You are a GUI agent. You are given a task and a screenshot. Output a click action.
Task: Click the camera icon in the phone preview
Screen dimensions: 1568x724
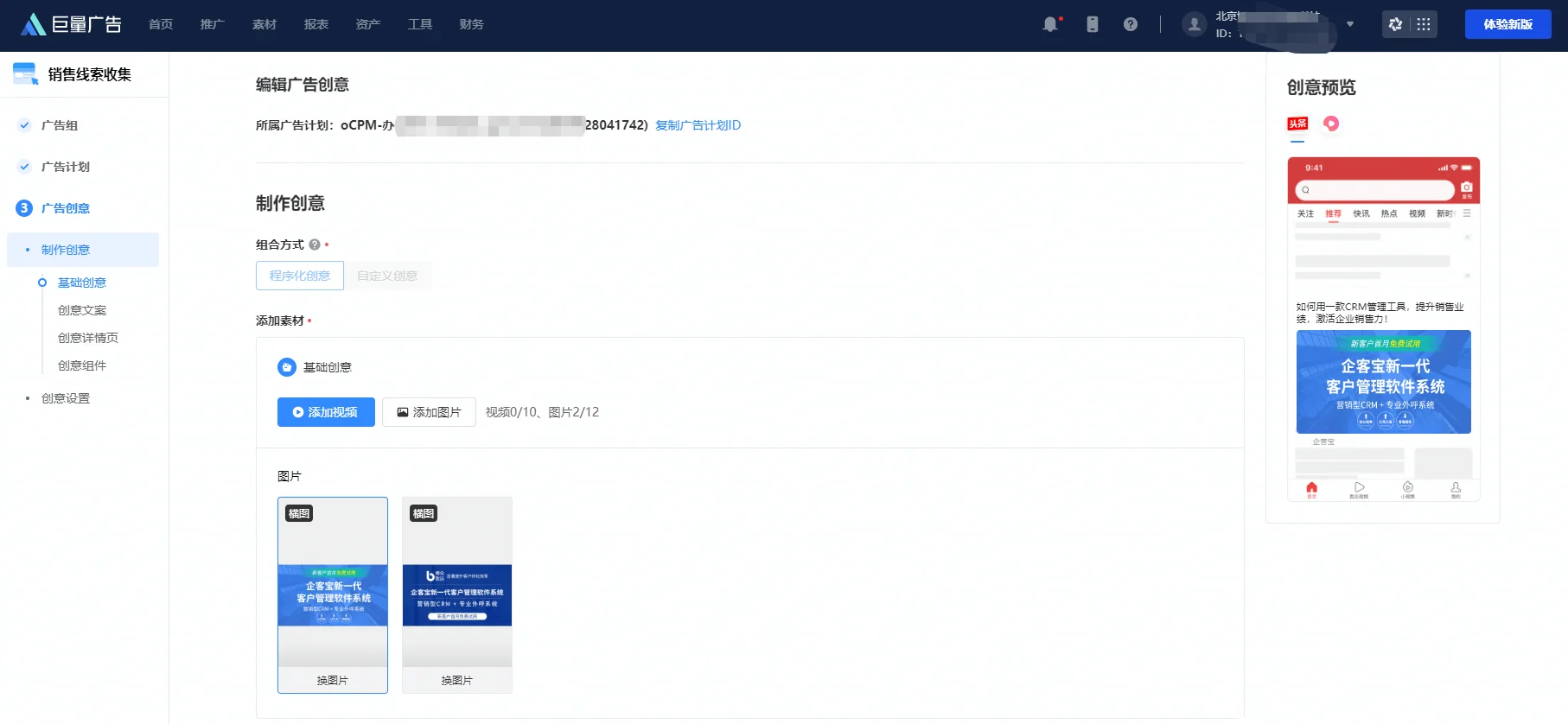click(1466, 187)
